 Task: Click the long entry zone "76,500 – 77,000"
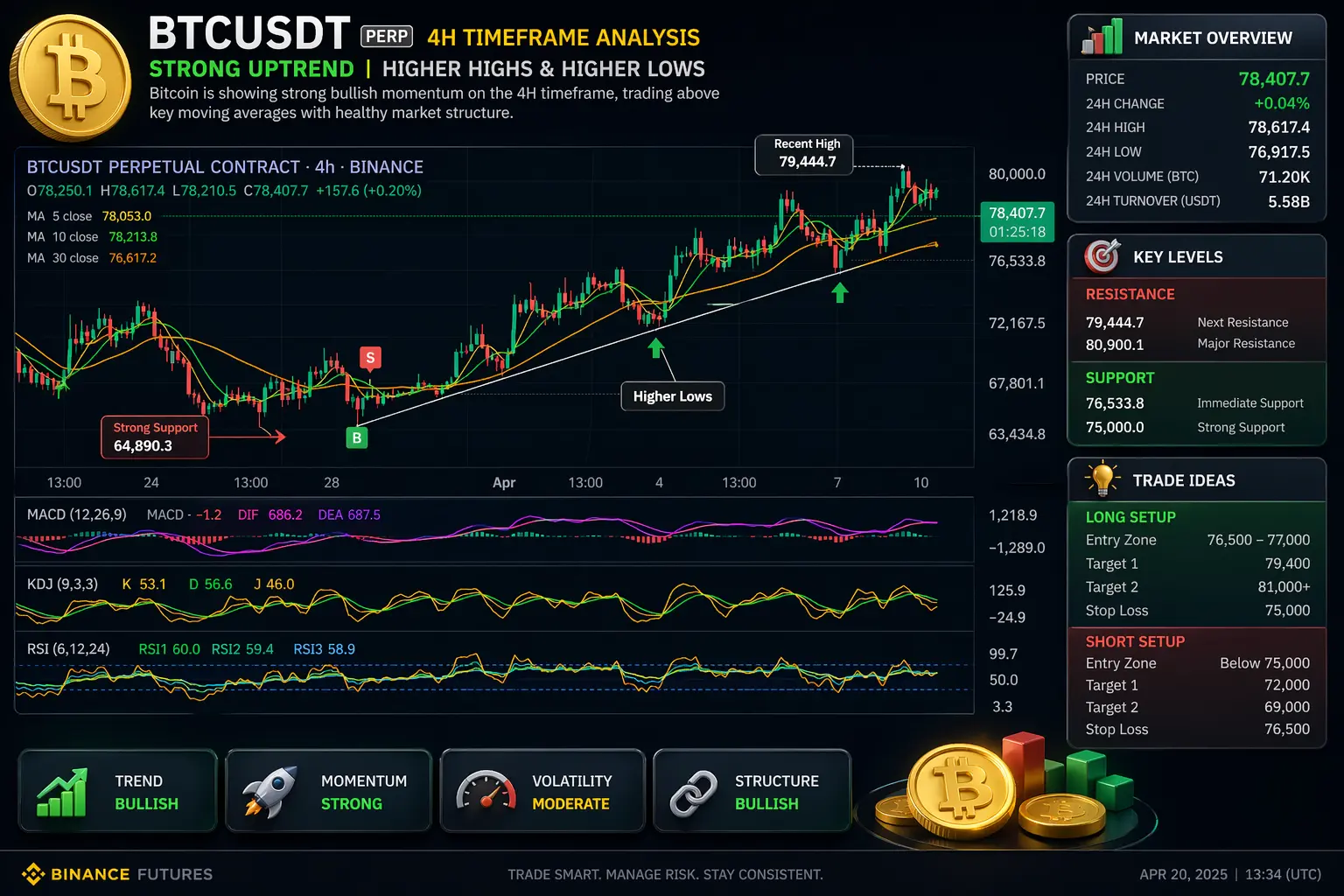click(x=1258, y=540)
